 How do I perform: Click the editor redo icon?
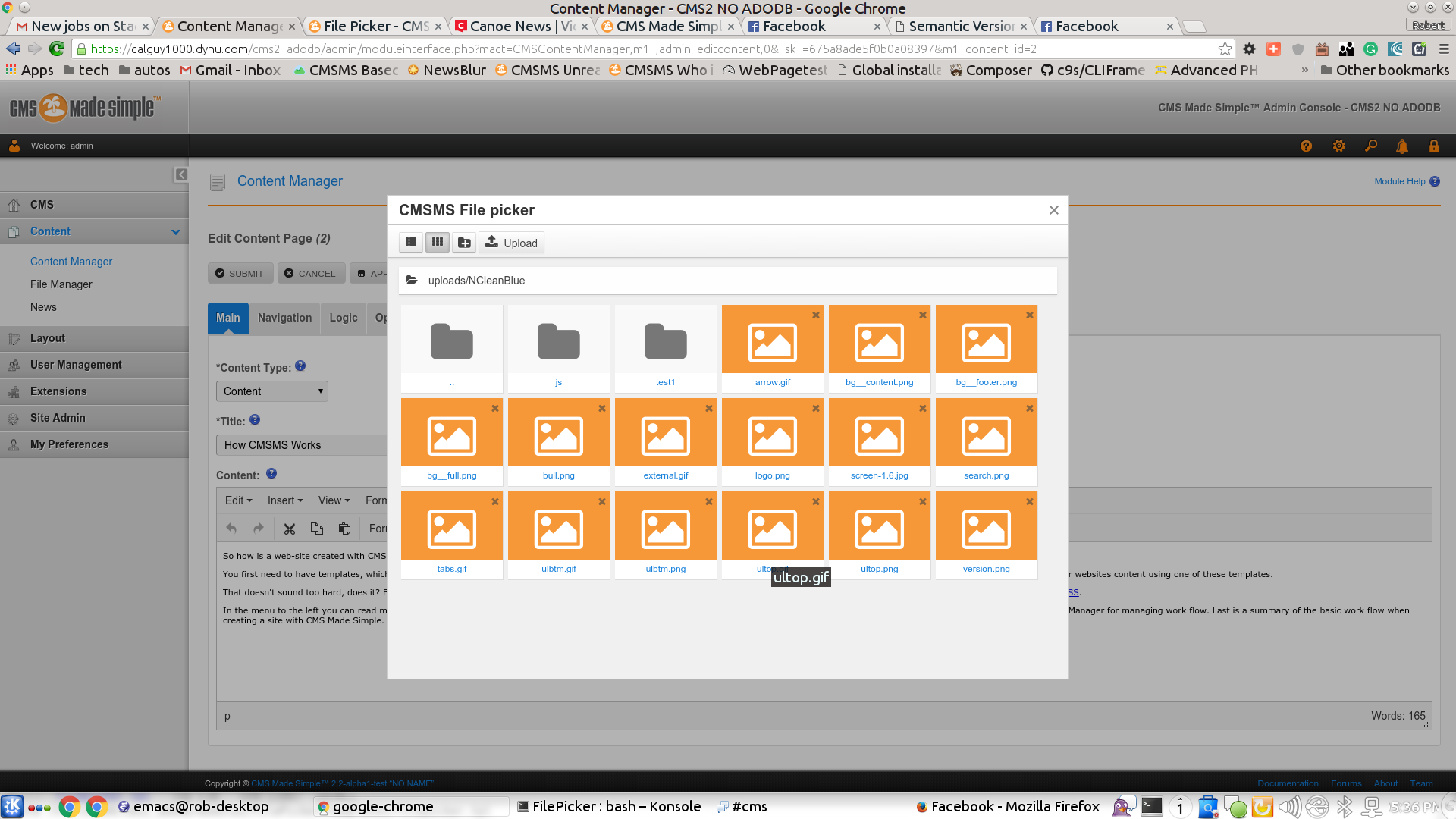(x=259, y=529)
